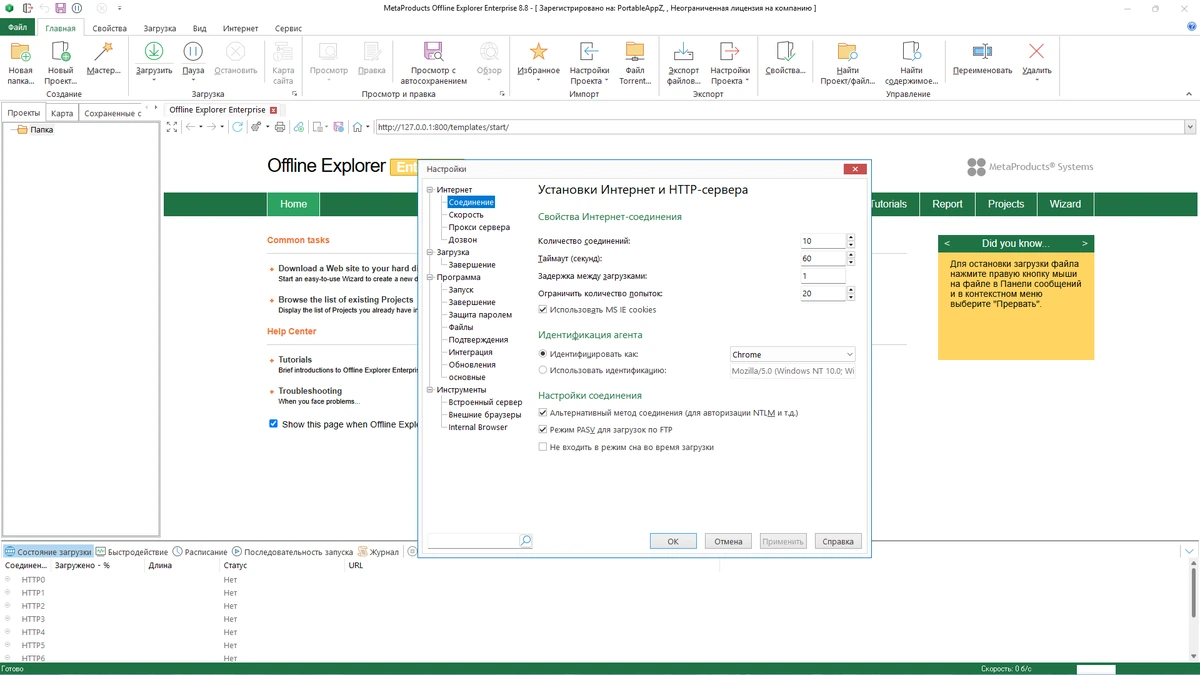Click the fullscreen arrows icon in browser toolbar

tap(172, 127)
